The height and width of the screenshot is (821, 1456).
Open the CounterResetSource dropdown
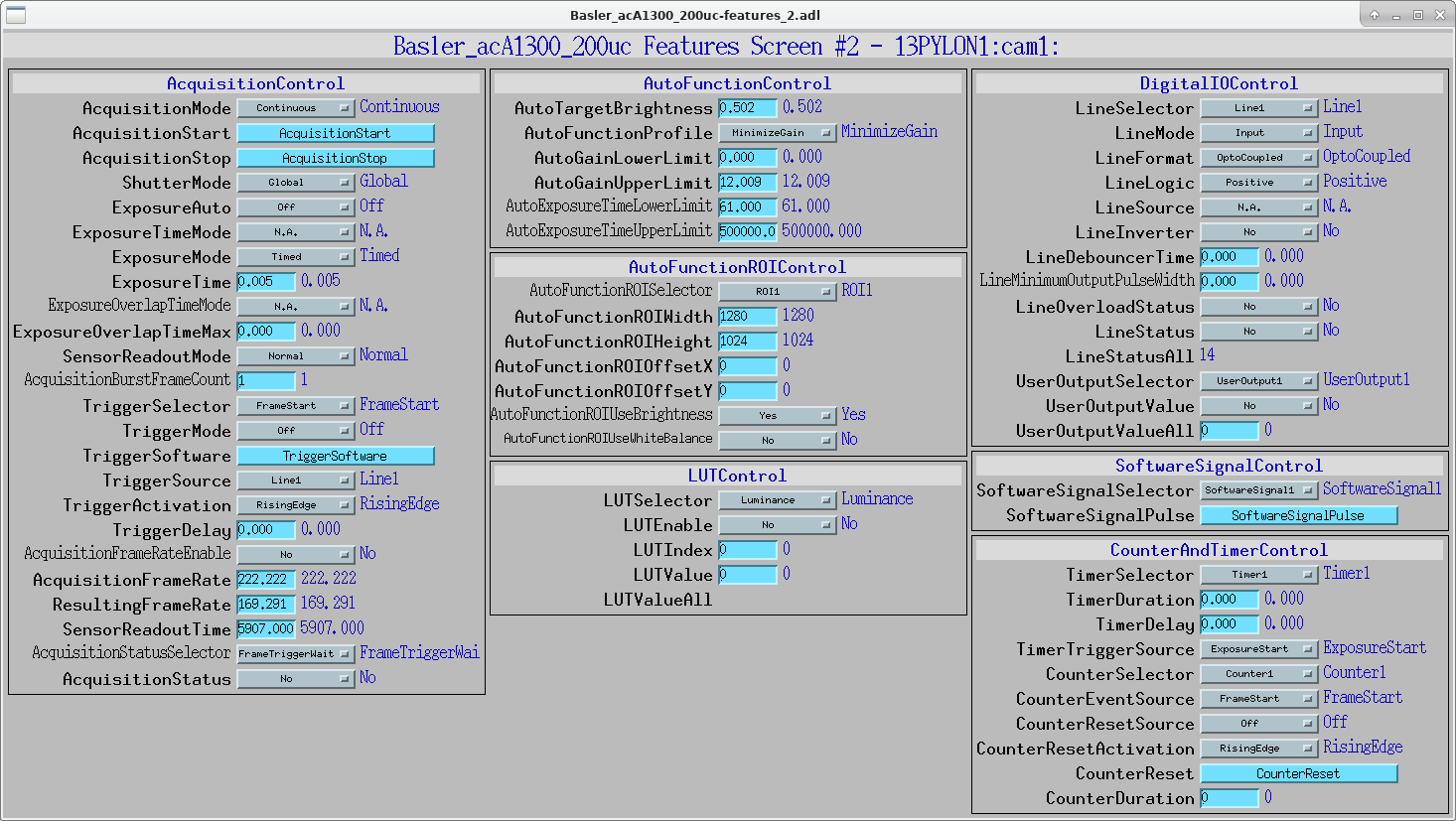(x=1259, y=724)
